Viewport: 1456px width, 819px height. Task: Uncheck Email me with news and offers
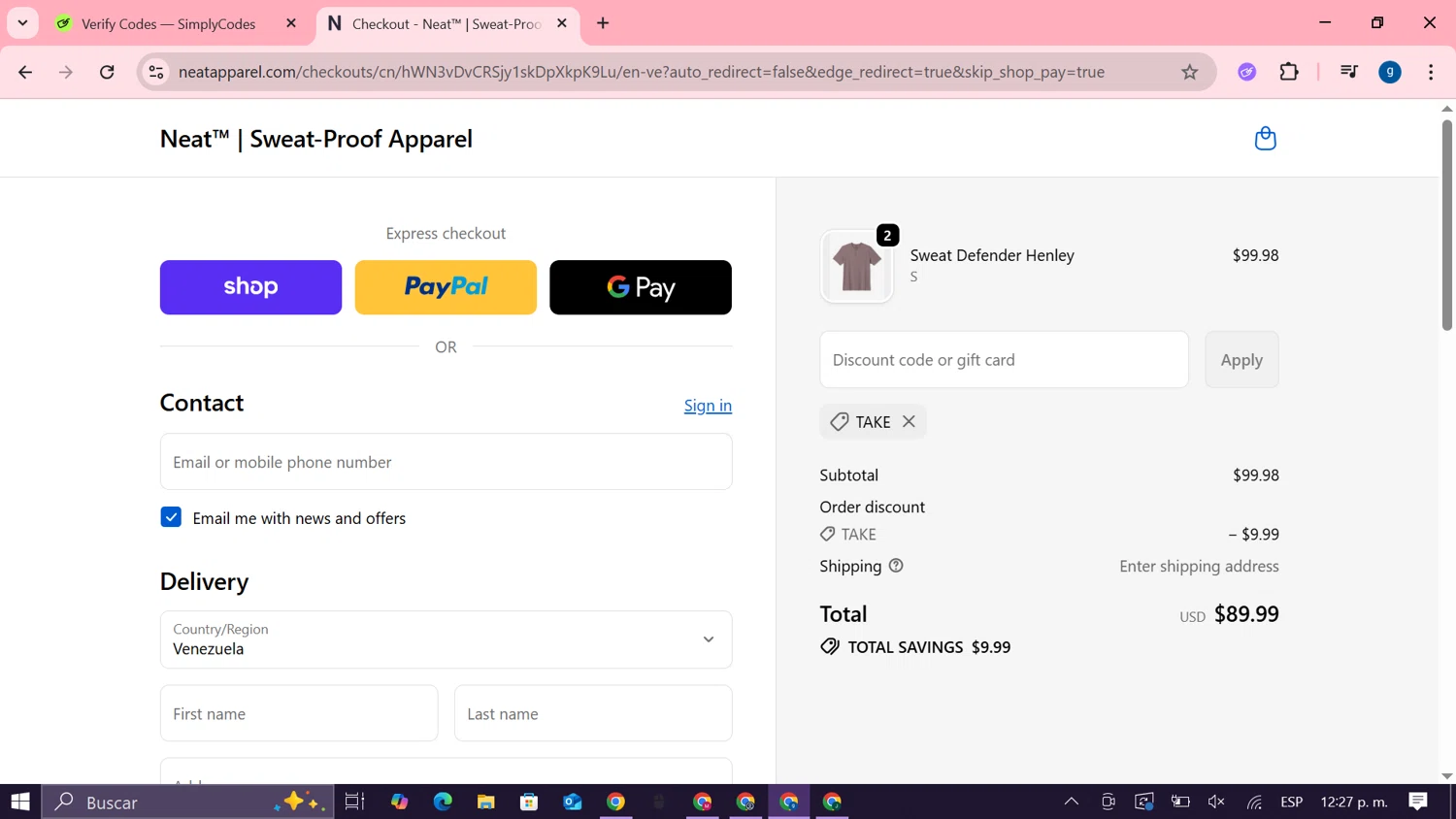tap(171, 517)
